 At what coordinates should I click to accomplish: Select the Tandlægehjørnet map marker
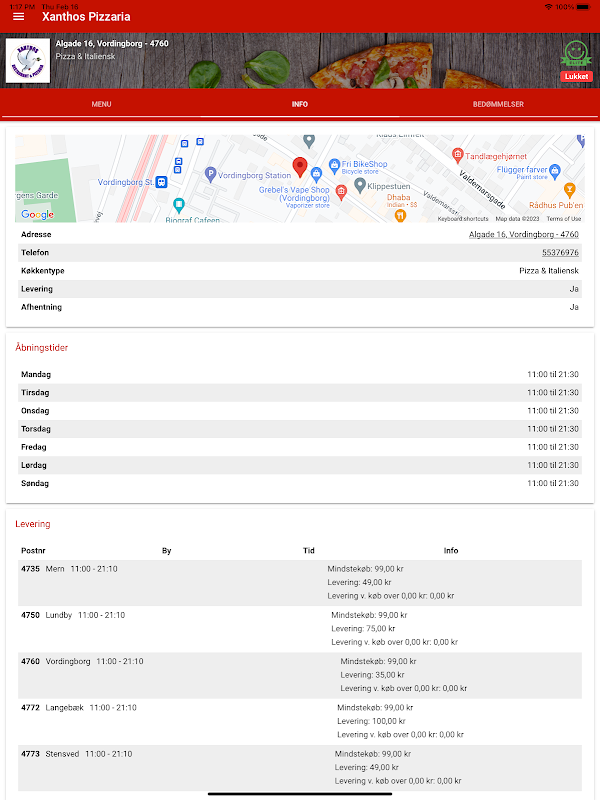458,154
